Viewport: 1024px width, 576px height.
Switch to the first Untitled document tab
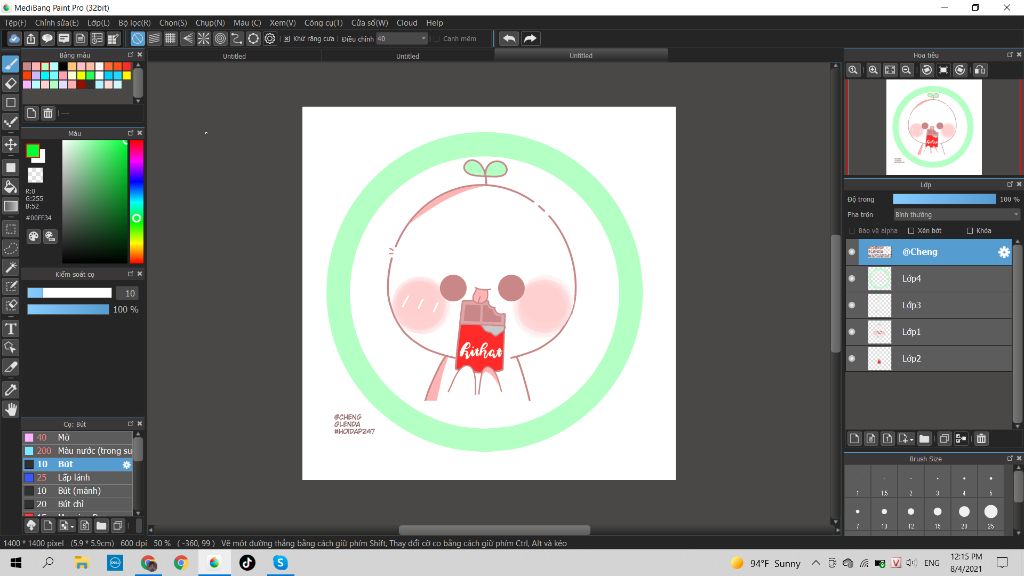[234, 56]
